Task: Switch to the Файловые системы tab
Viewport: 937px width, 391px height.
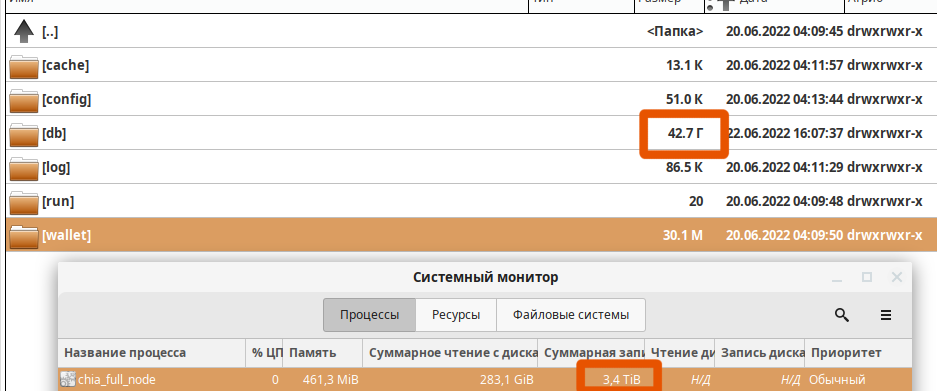Action: [571, 314]
